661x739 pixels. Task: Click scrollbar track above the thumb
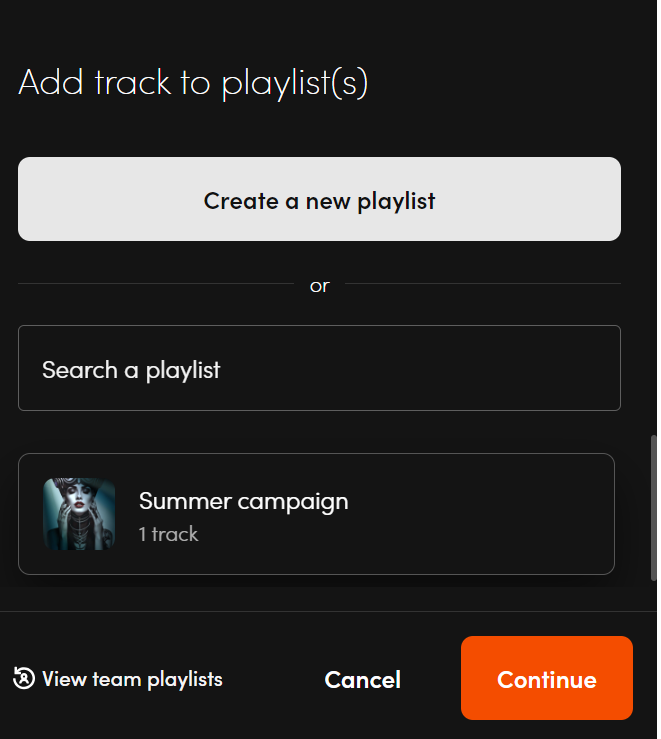click(x=653, y=217)
